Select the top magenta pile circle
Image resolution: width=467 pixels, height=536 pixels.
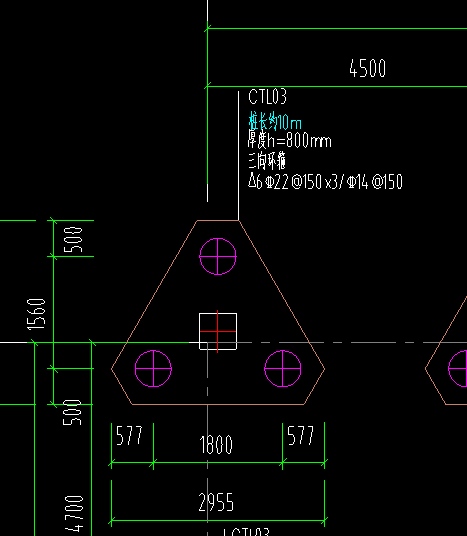click(x=218, y=256)
